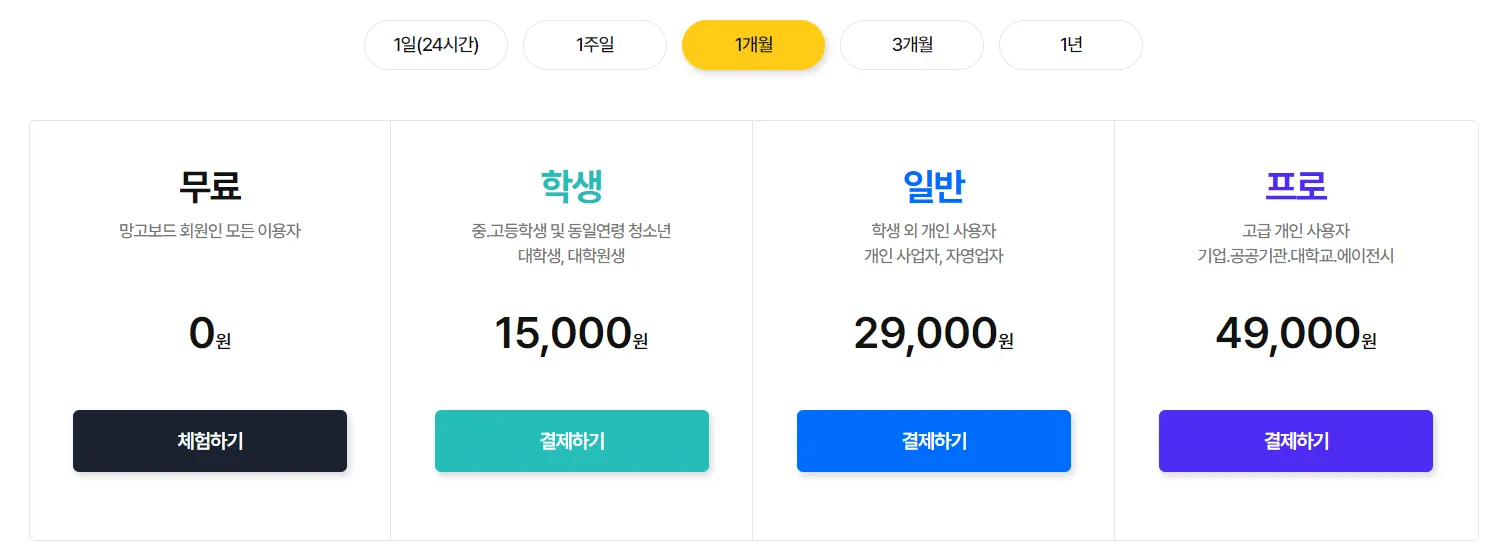This screenshot has width=1509, height=559.
Task: Click the 체험하기 button in the 무료 plan
Action: pos(210,441)
